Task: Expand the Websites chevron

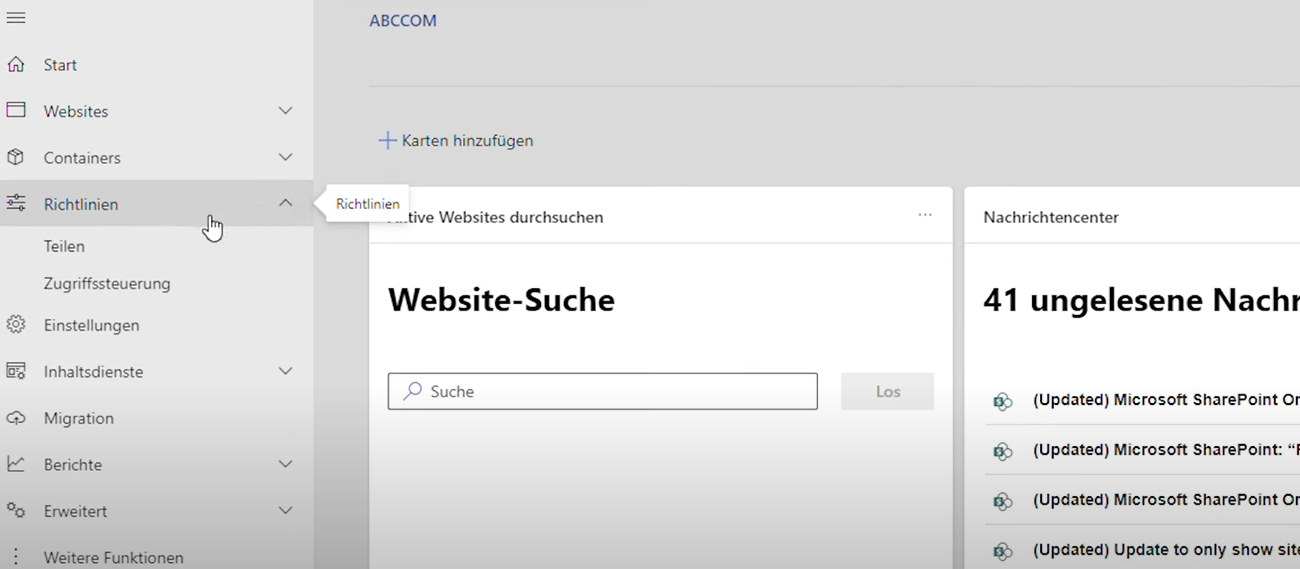Action: [x=286, y=110]
